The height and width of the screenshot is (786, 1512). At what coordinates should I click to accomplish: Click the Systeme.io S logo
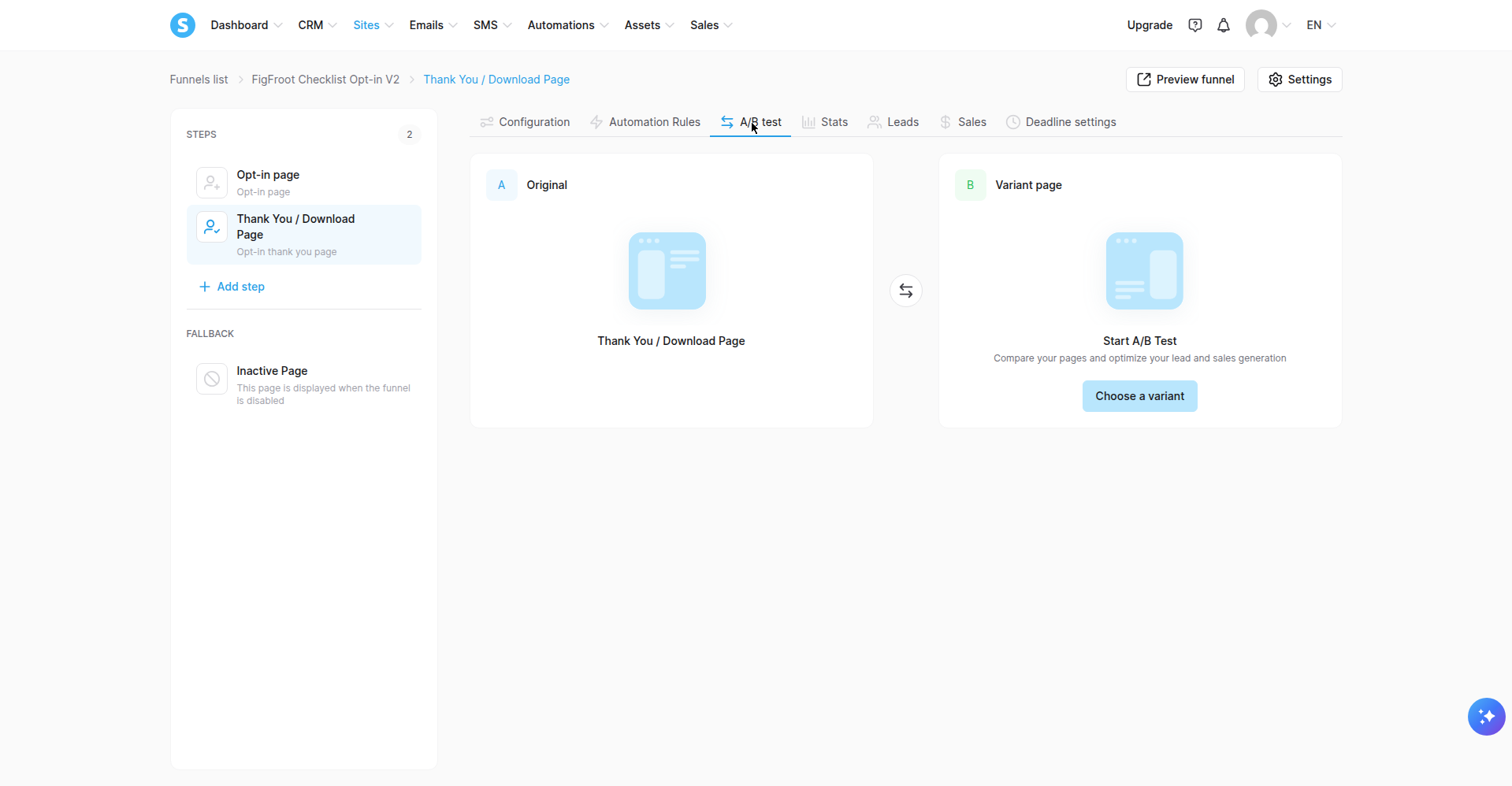[x=183, y=25]
